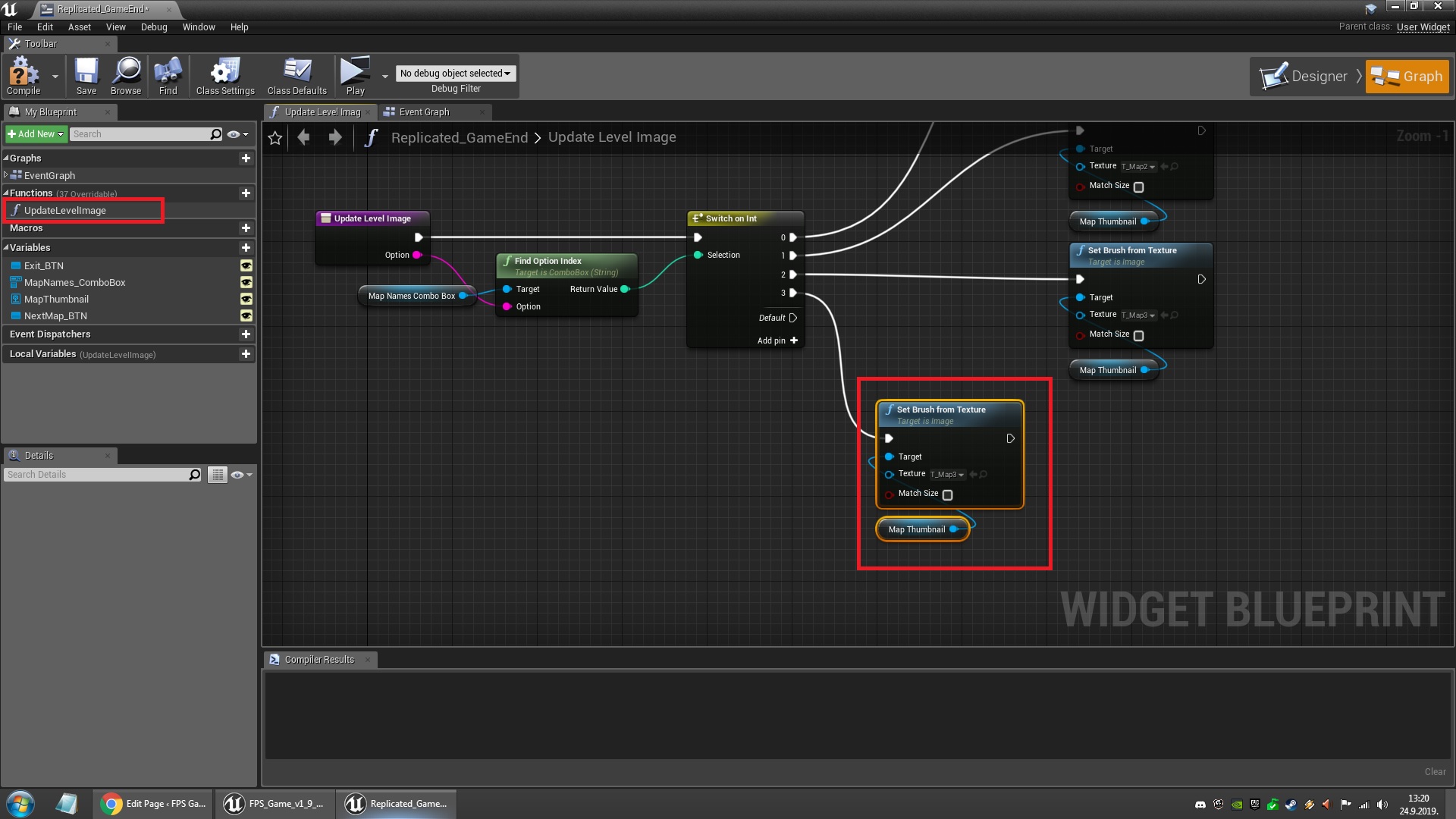
Task: Open the Asset menu
Action: (79, 27)
